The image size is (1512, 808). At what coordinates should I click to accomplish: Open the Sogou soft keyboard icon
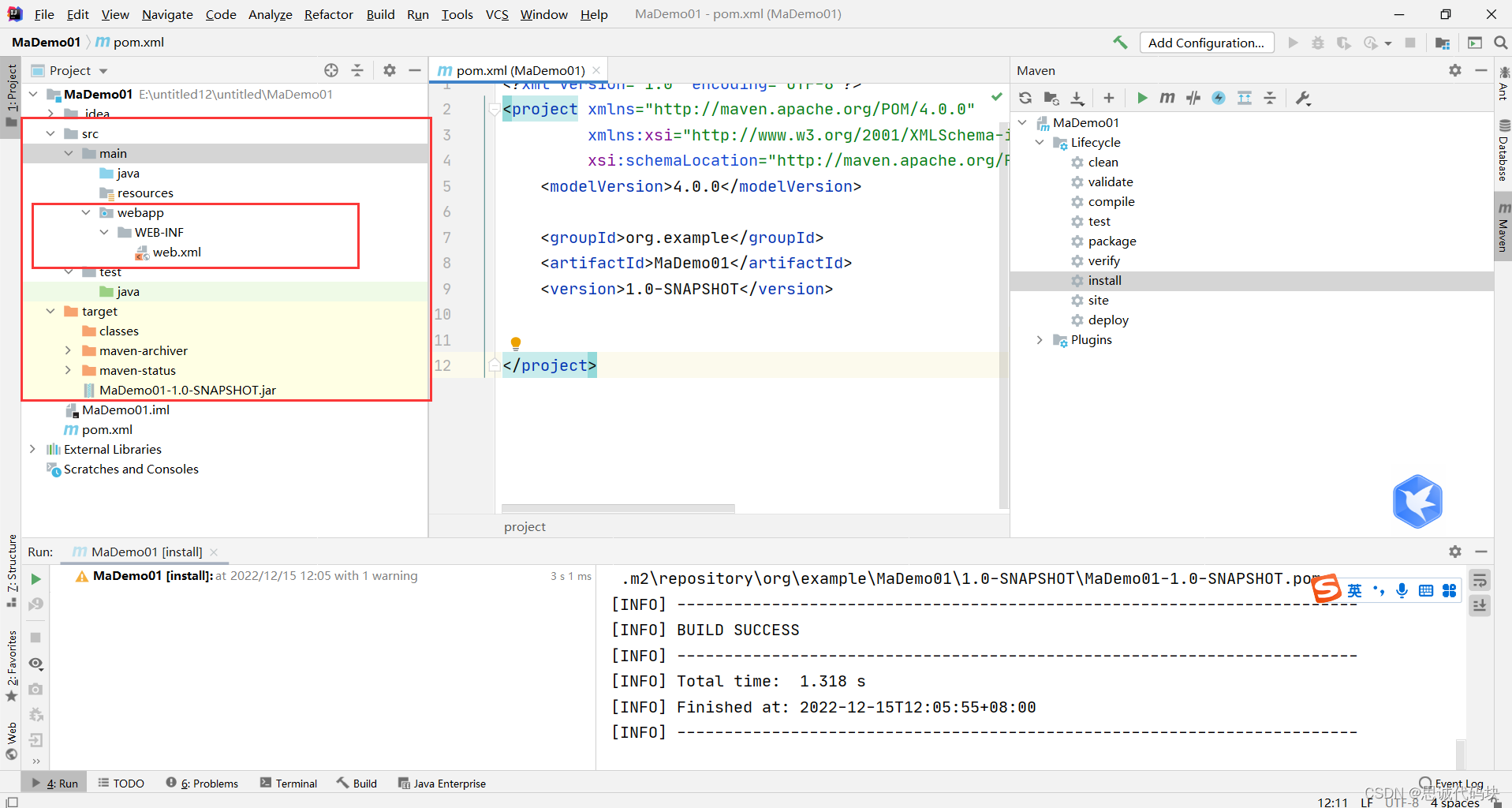tap(1426, 590)
